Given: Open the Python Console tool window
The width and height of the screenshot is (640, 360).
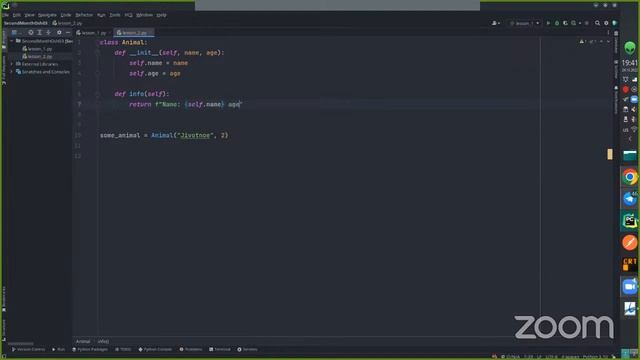Looking at the screenshot, I should [155, 349].
